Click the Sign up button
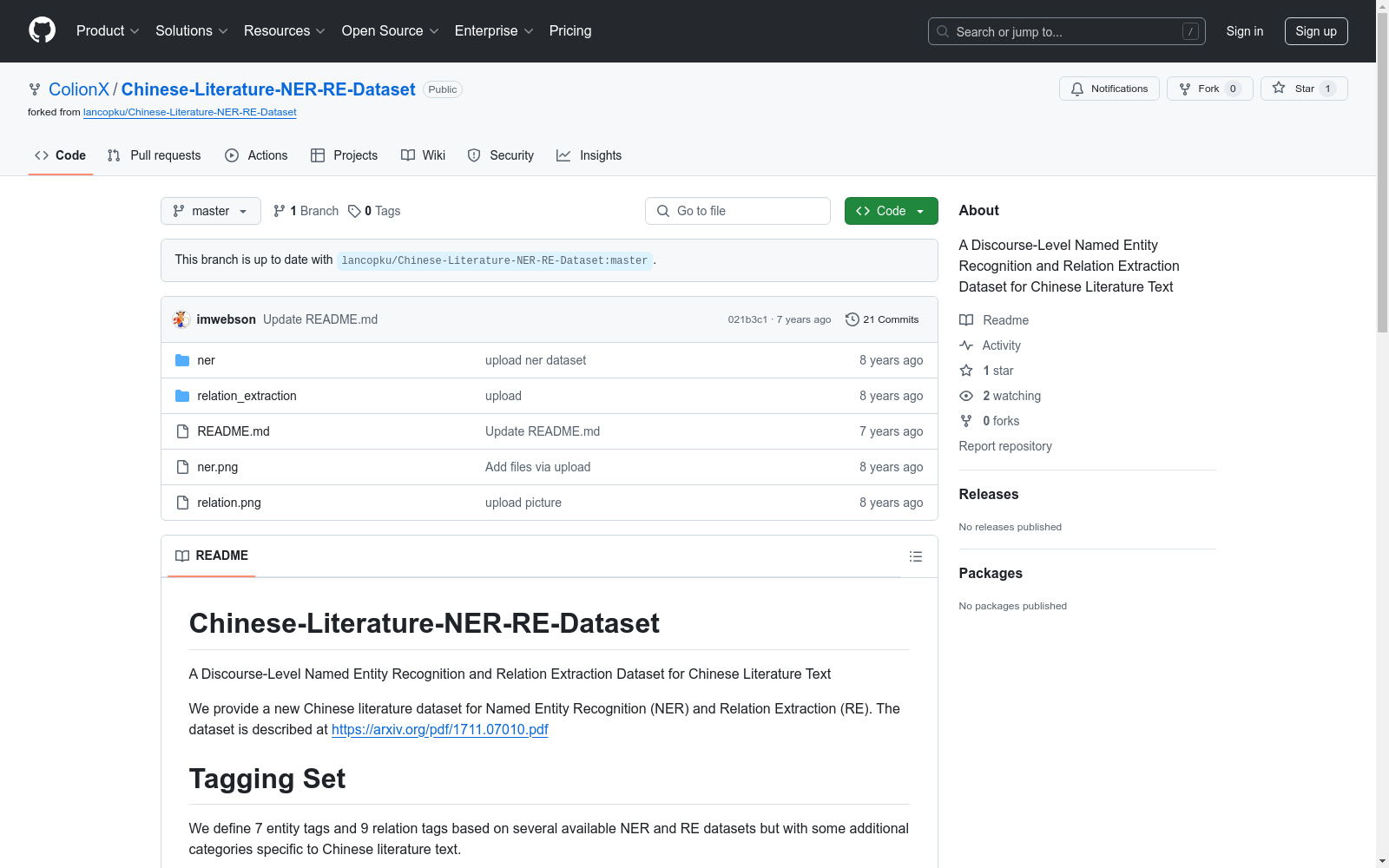The height and width of the screenshot is (868, 1389). point(1315,31)
